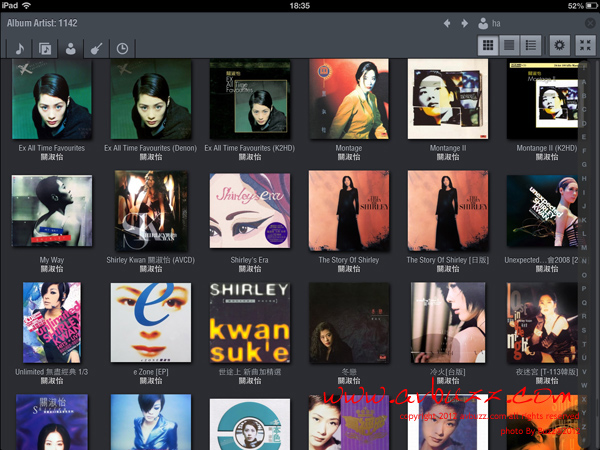Open the Shirley's Era album
Screen dimensions: 600x450
pyautogui.click(x=250, y=213)
